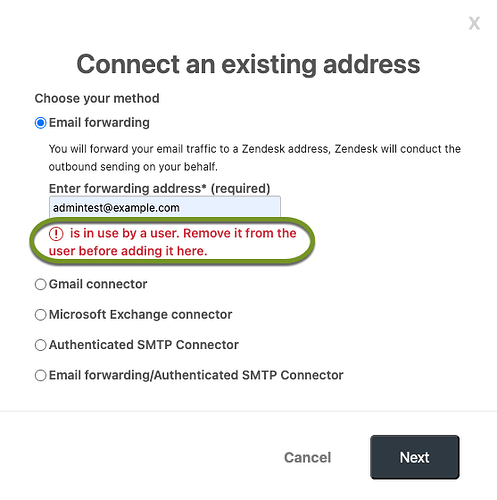Click the "Gmail connector" label text
The width and height of the screenshot is (497, 500).
[x=98, y=284]
